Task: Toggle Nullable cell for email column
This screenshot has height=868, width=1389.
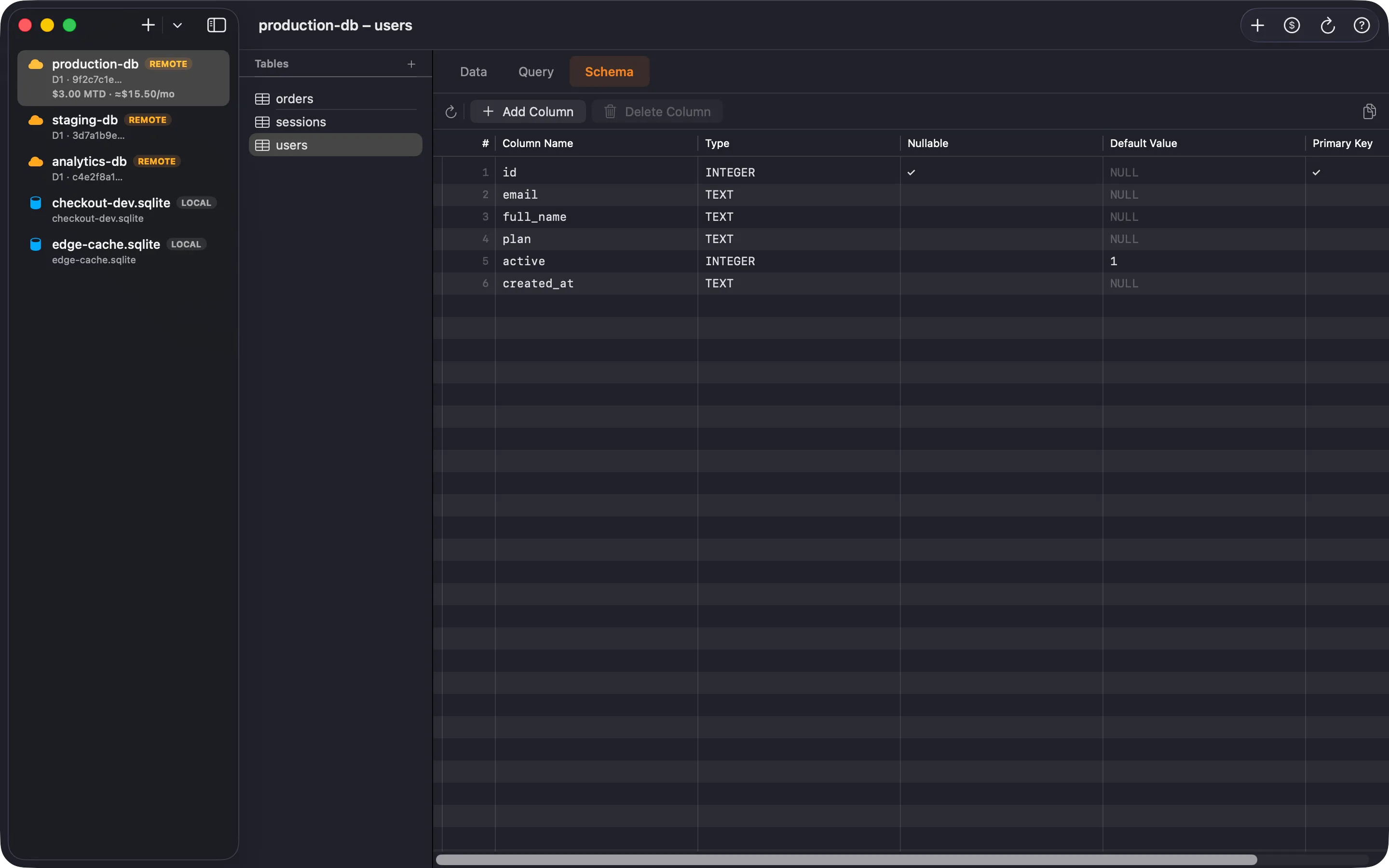Action: 1001,195
